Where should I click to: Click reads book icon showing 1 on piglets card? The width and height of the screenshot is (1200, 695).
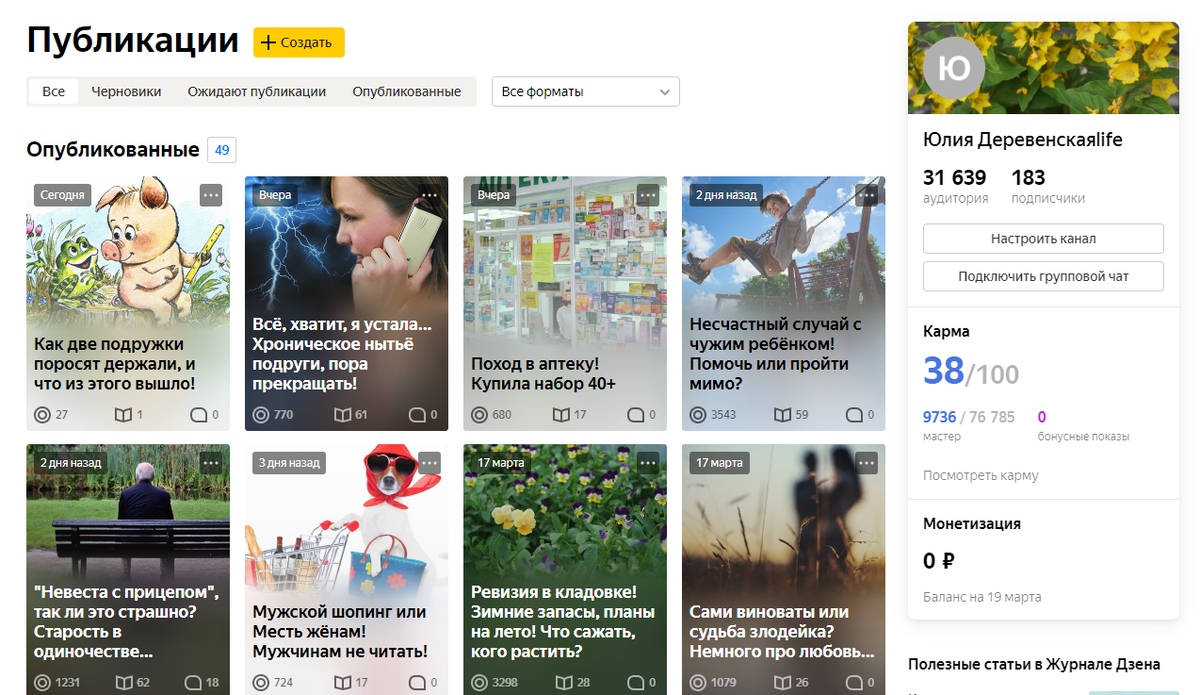pyautogui.click(x=124, y=415)
